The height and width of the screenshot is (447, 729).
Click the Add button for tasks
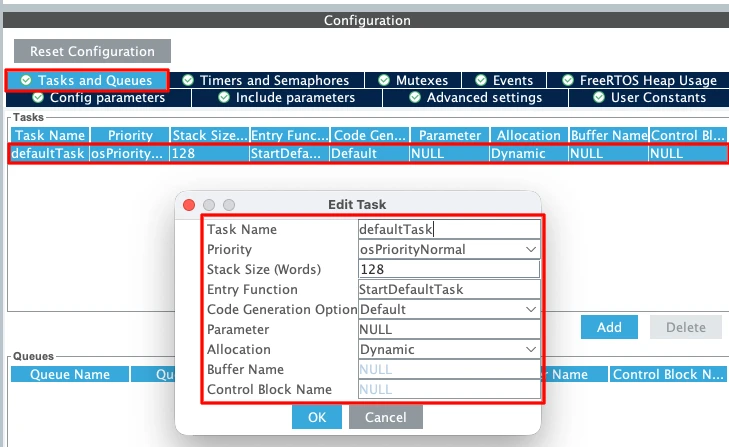[x=609, y=327]
